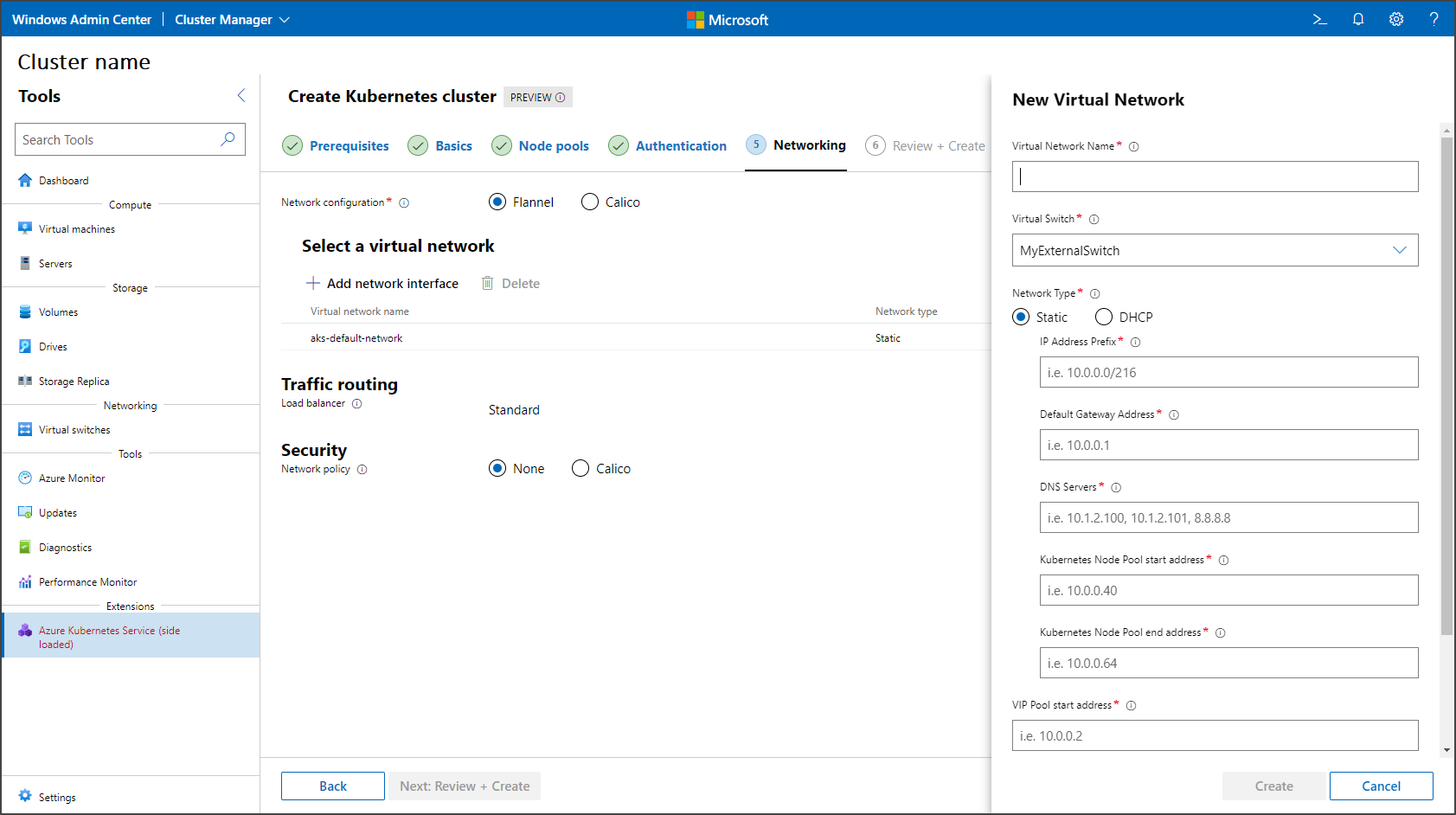Open the PowerShell console from the top bar
The width and height of the screenshot is (1456, 815).
pyautogui.click(x=1319, y=19)
